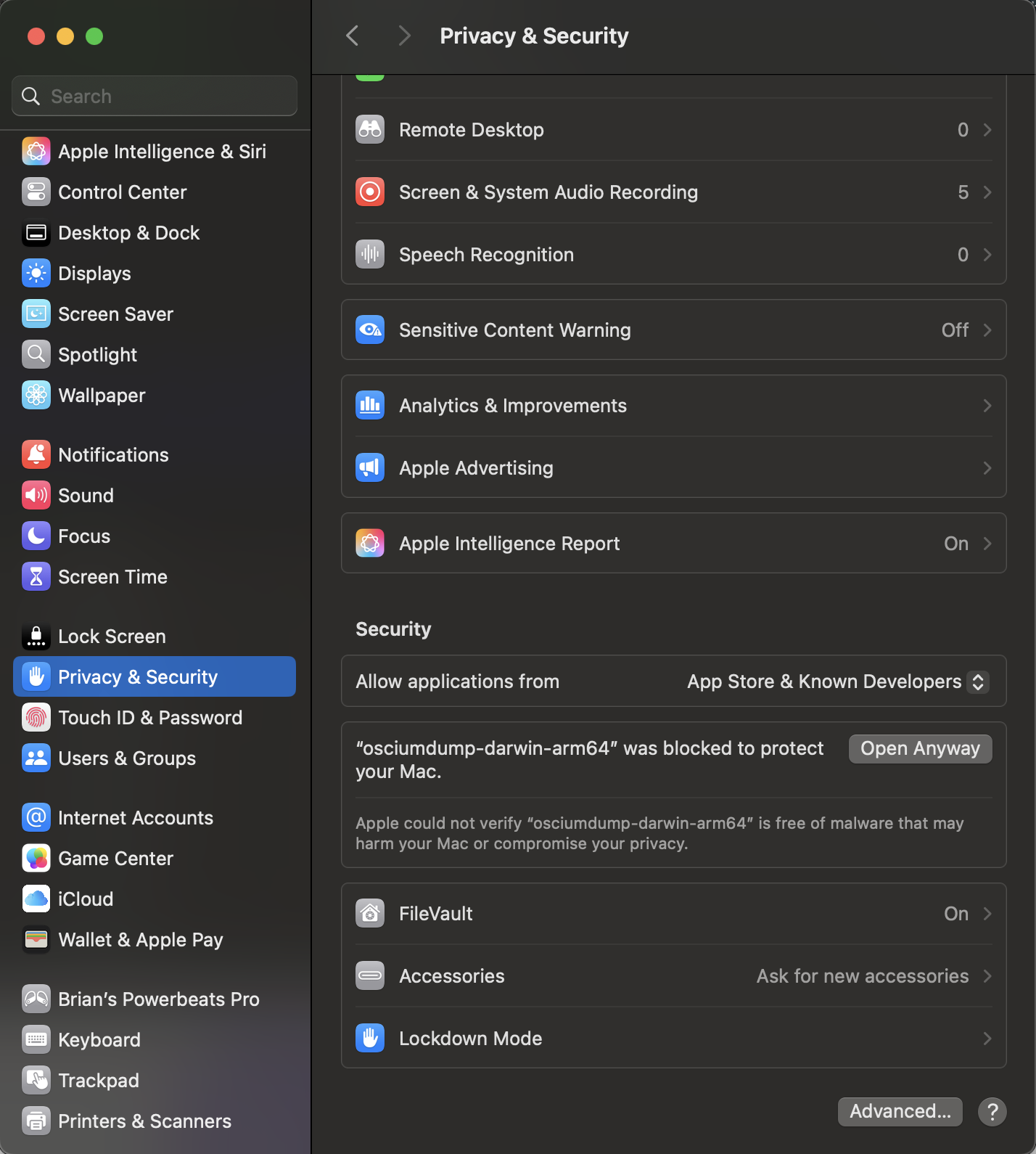Click the Control Center sidebar icon
Image resolution: width=1036 pixels, height=1154 pixels.
point(36,192)
